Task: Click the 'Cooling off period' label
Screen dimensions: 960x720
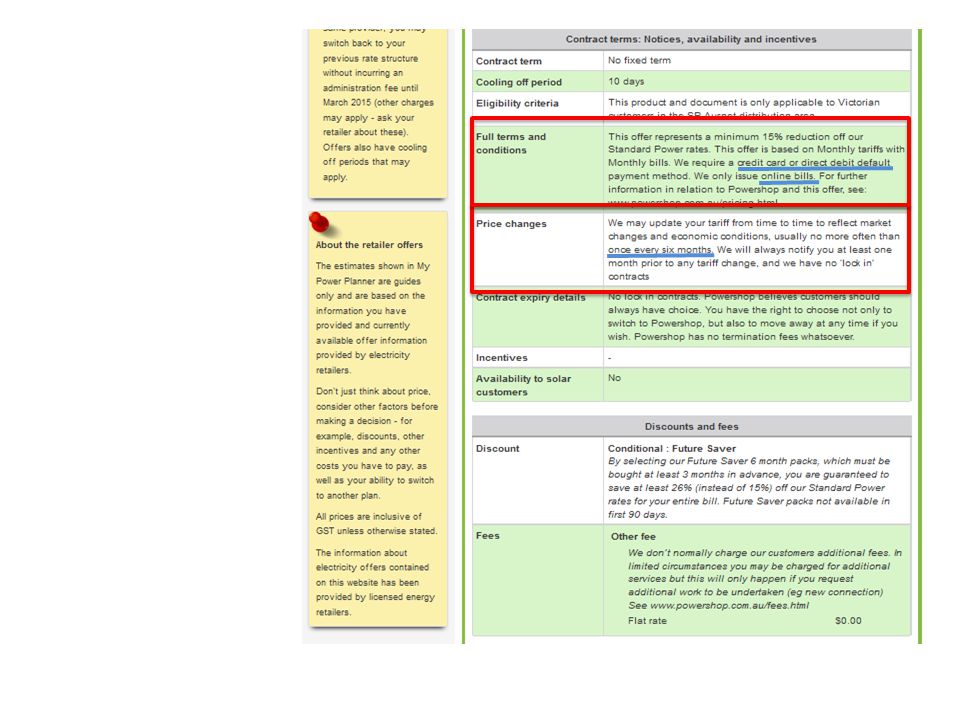Action: coord(519,82)
